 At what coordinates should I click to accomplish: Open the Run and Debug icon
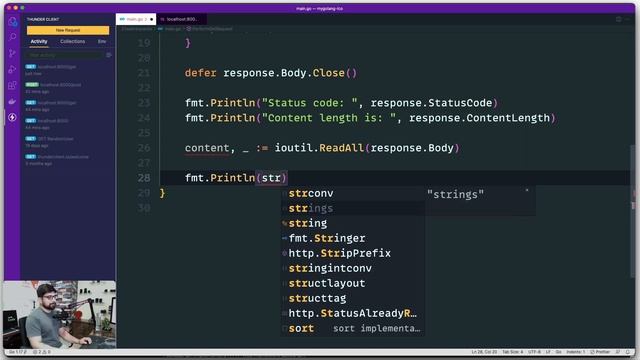(x=12, y=69)
